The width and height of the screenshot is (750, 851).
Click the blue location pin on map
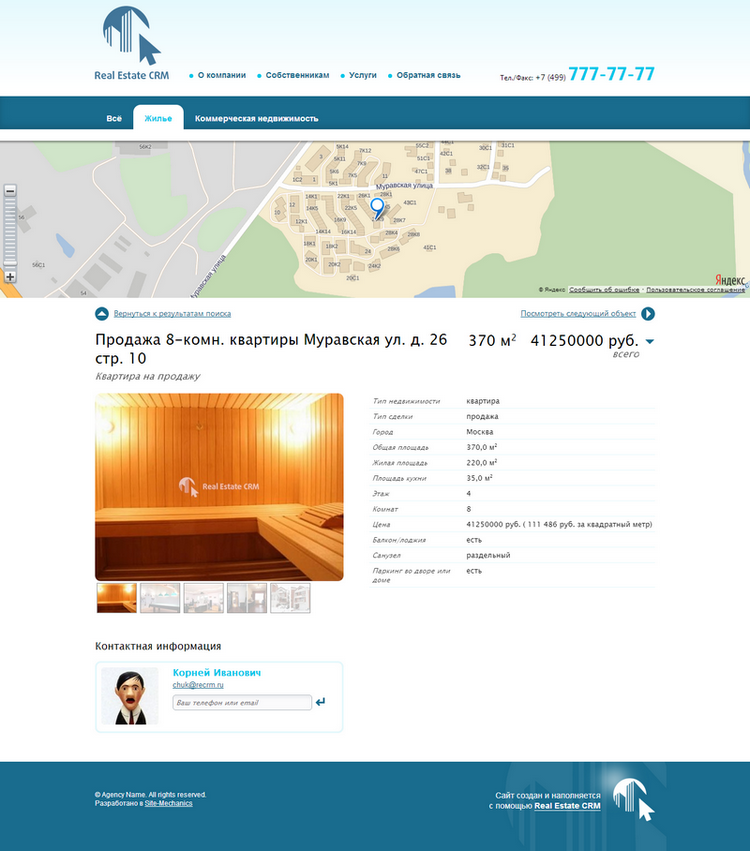point(377,208)
